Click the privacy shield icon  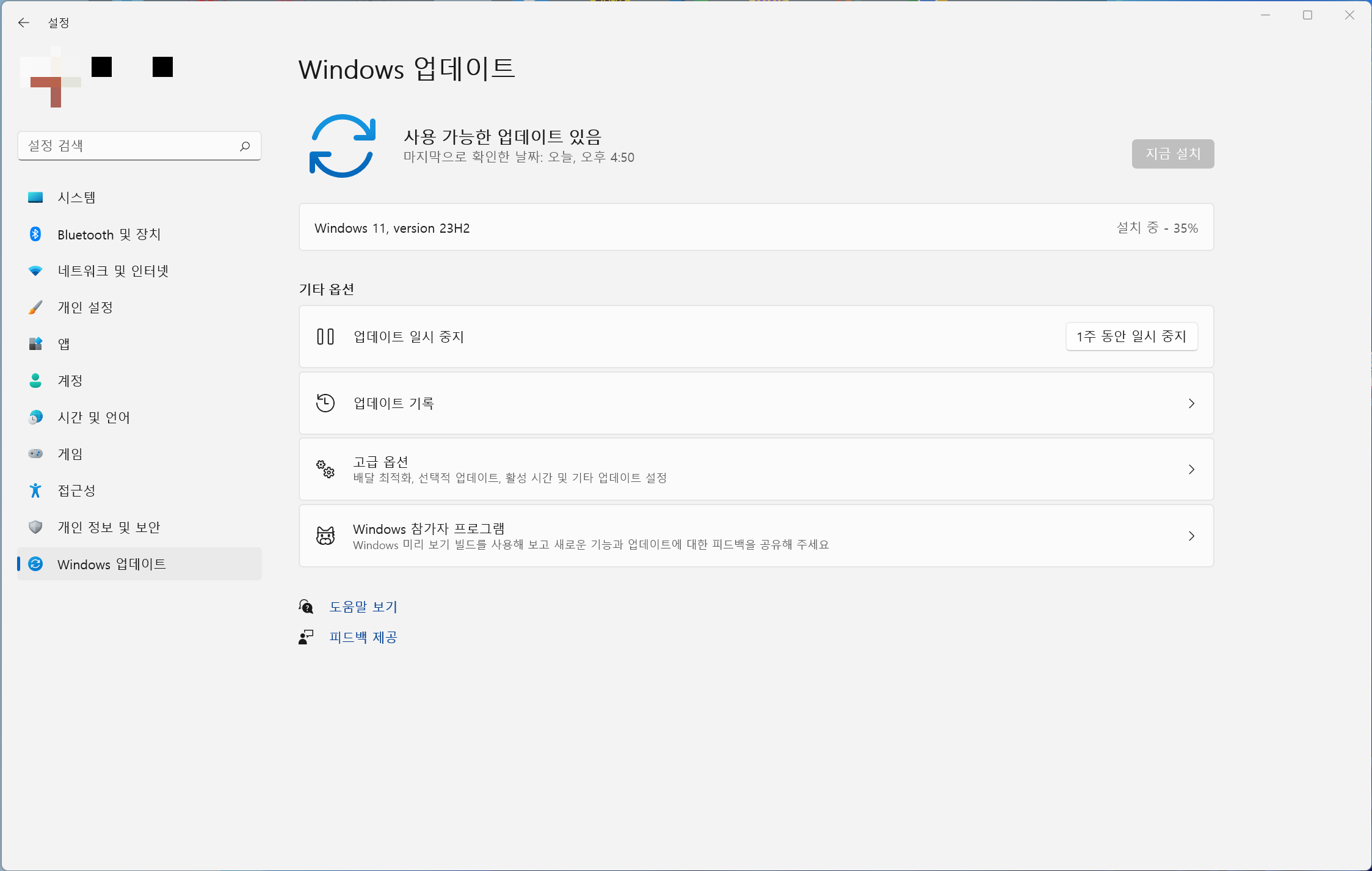(35, 527)
